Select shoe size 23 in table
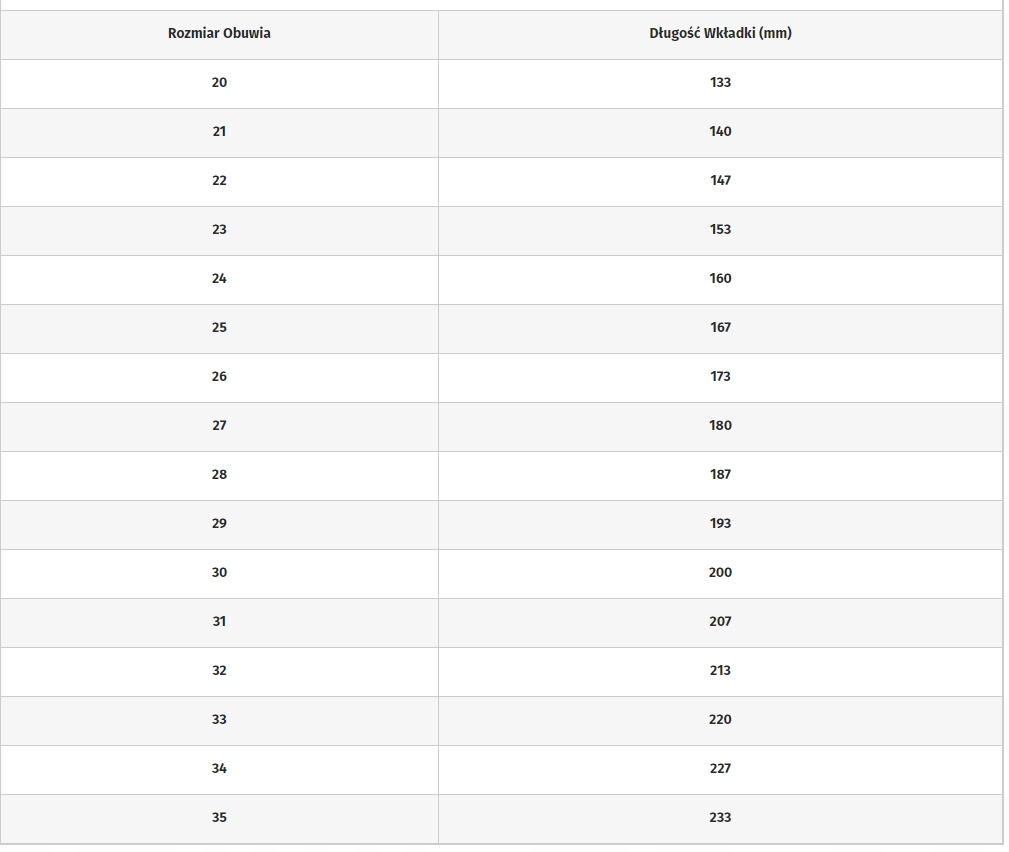Screen dimensions: 1009x852 (x=219, y=229)
